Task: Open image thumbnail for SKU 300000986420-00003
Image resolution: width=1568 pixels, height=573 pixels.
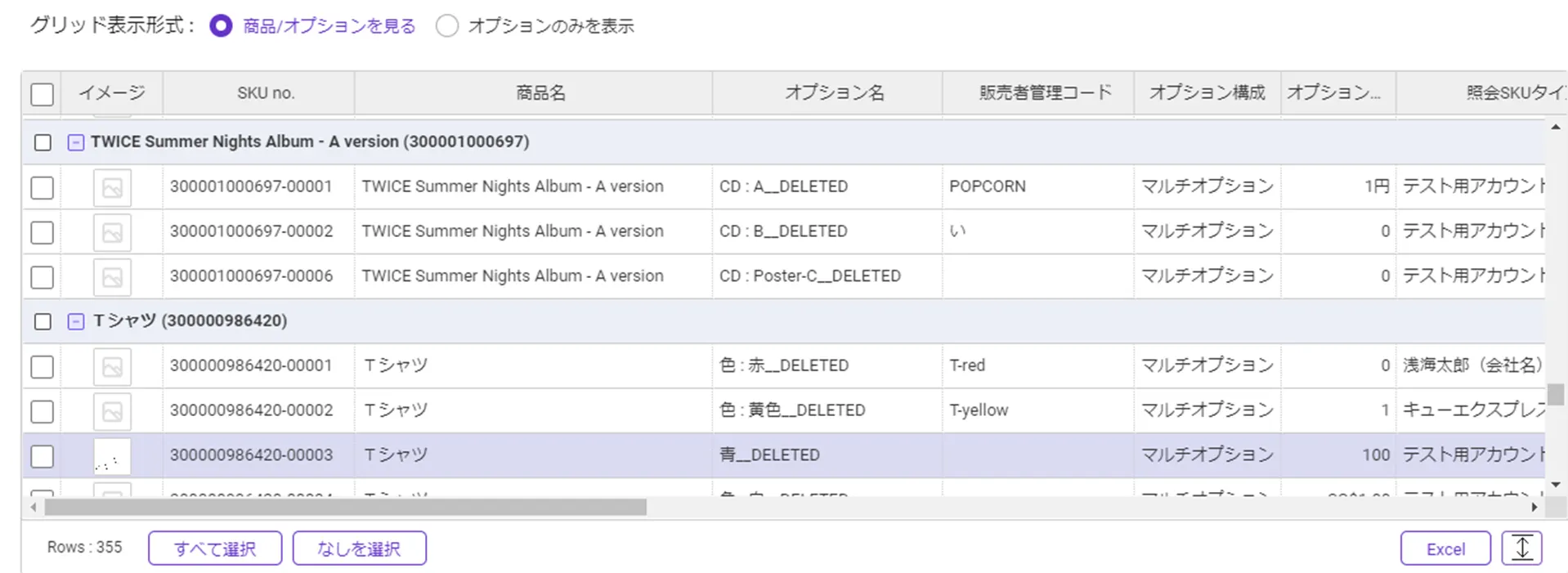Action: tap(112, 456)
